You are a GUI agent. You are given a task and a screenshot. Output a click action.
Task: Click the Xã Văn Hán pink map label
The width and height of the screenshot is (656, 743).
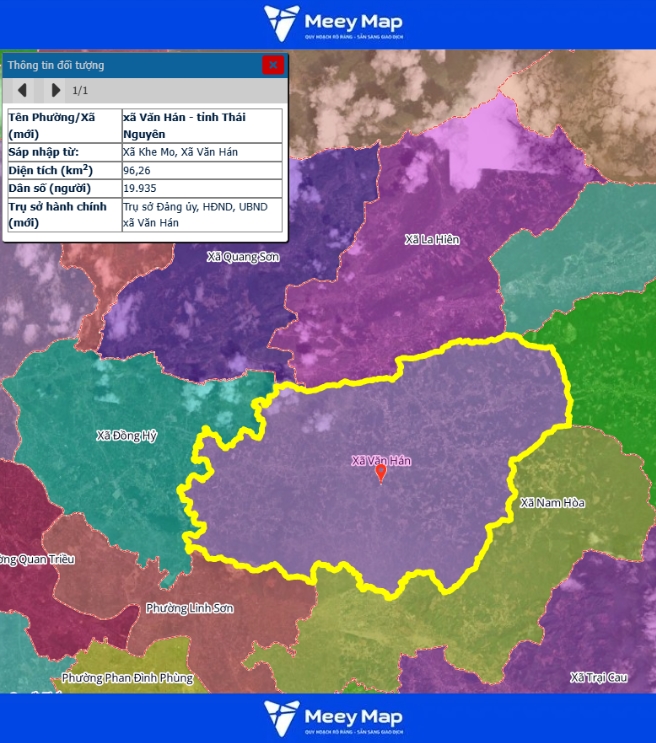pos(381,461)
